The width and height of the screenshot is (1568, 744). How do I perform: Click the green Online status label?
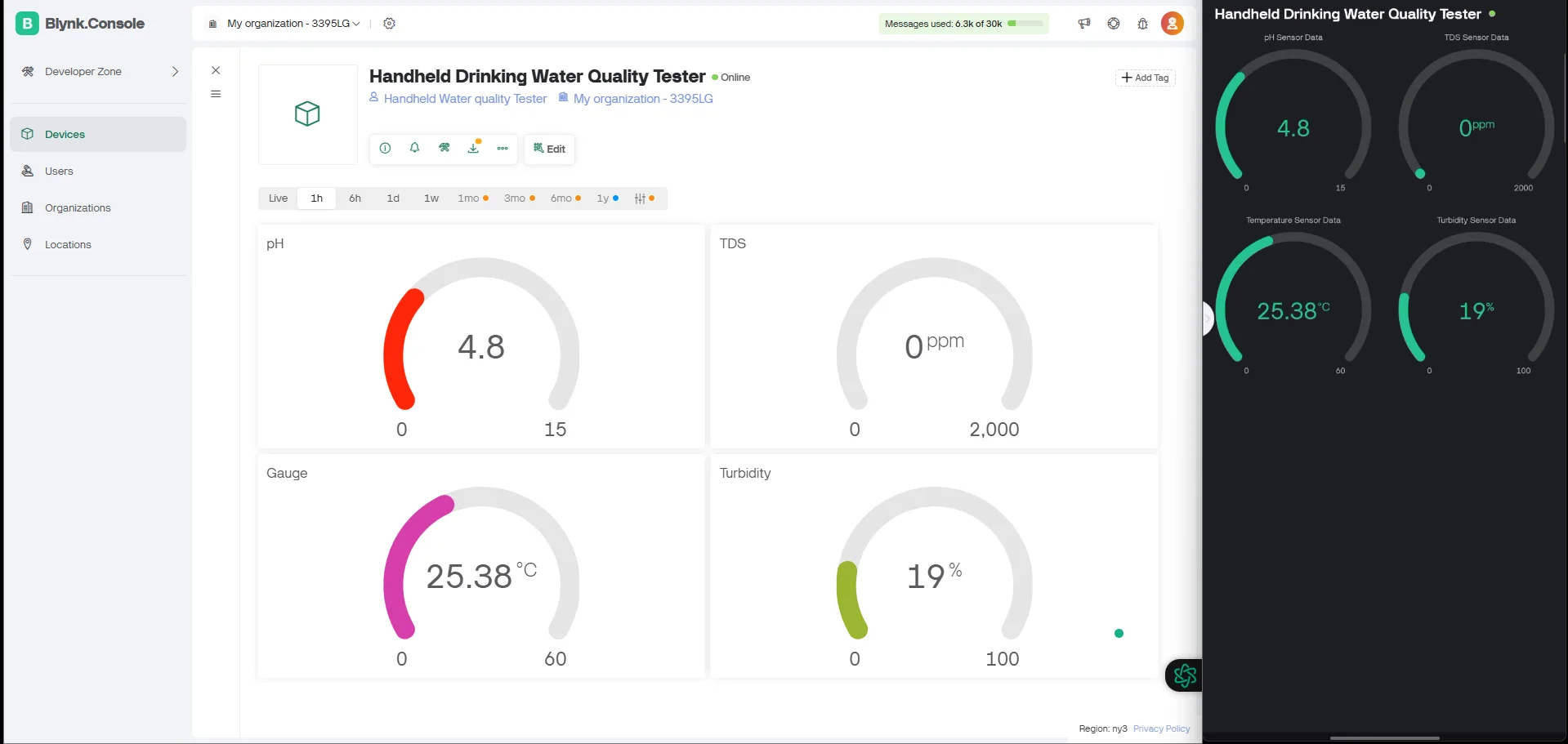tap(731, 78)
